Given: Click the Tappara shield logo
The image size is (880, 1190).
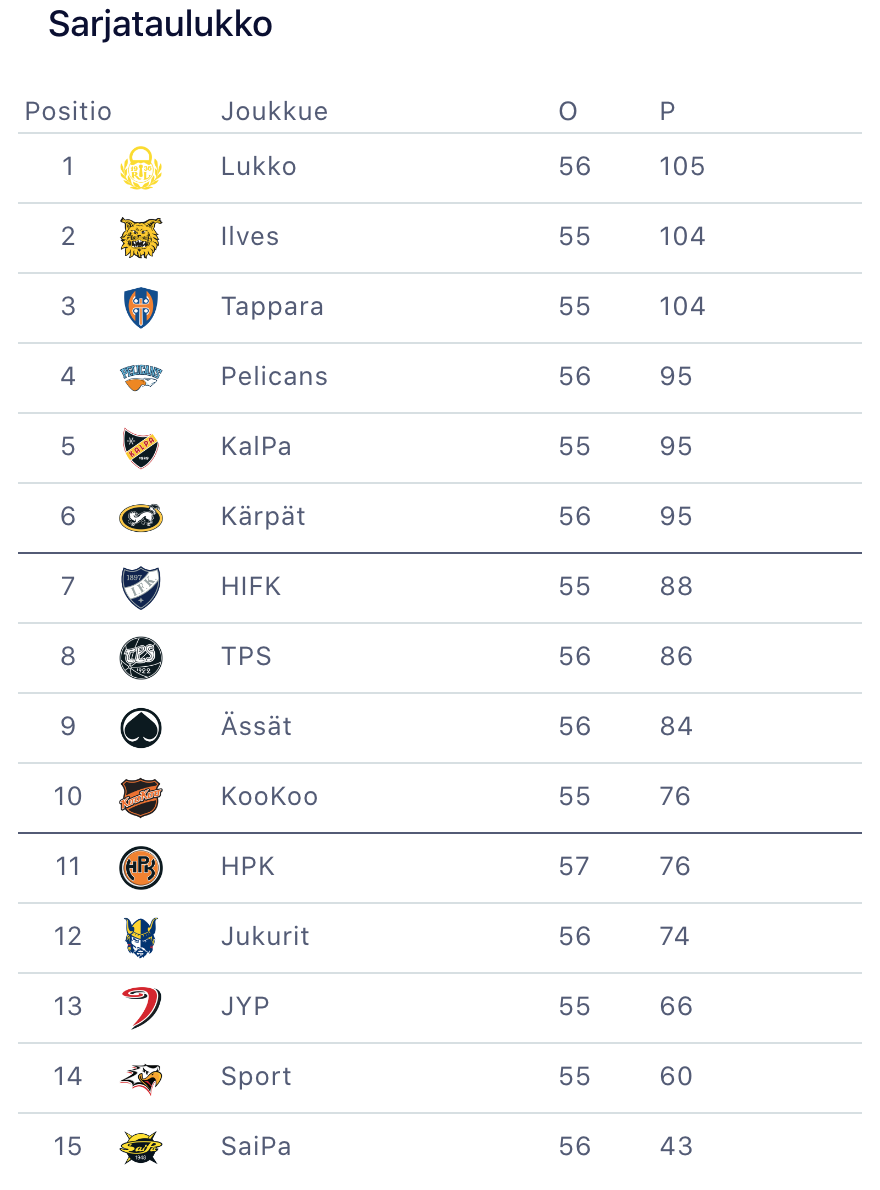Looking at the screenshot, I should [140, 307].
